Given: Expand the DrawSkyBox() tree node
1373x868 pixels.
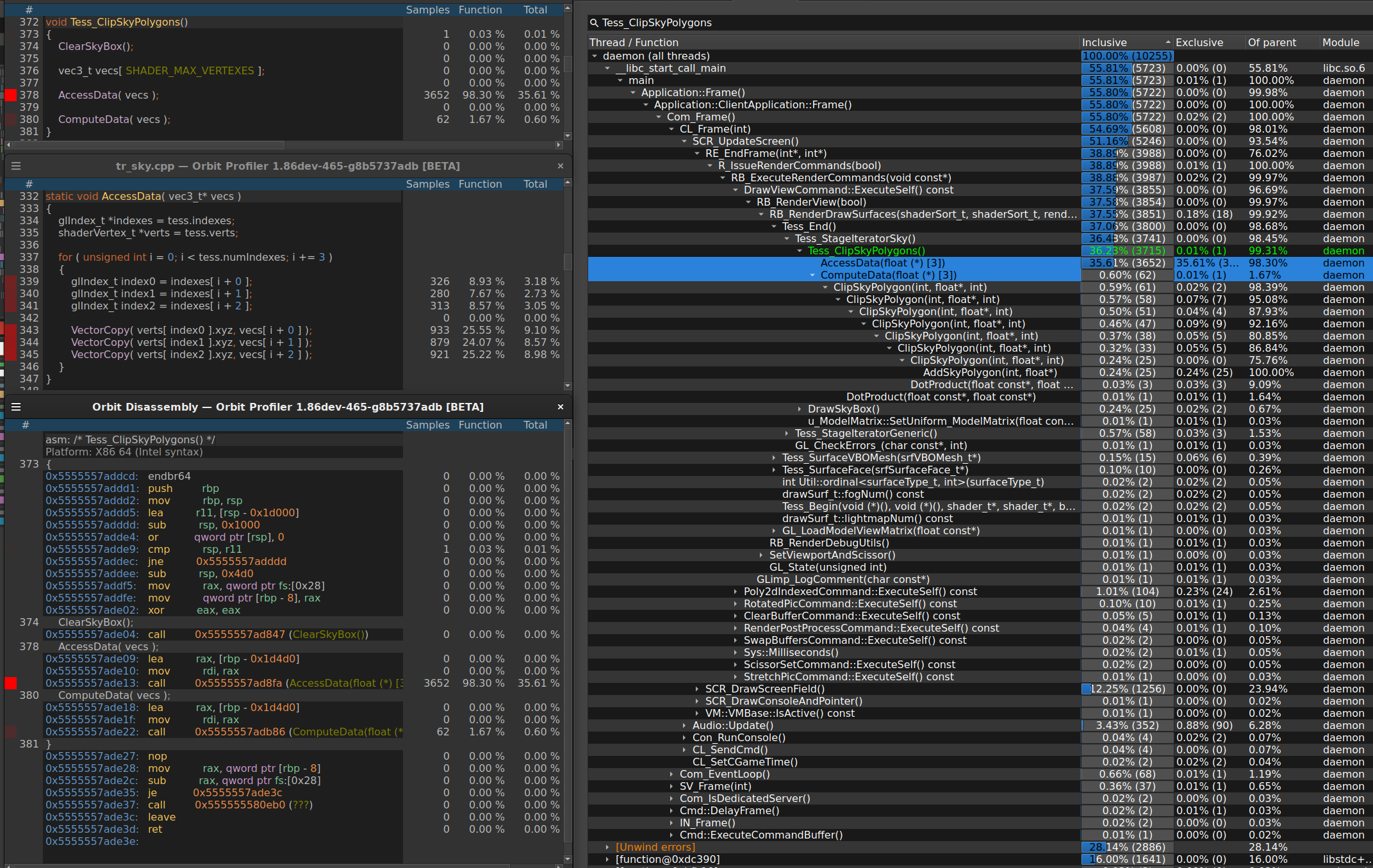Looking at the screenshot, I should pyautogui.click(x=800, y=409).
